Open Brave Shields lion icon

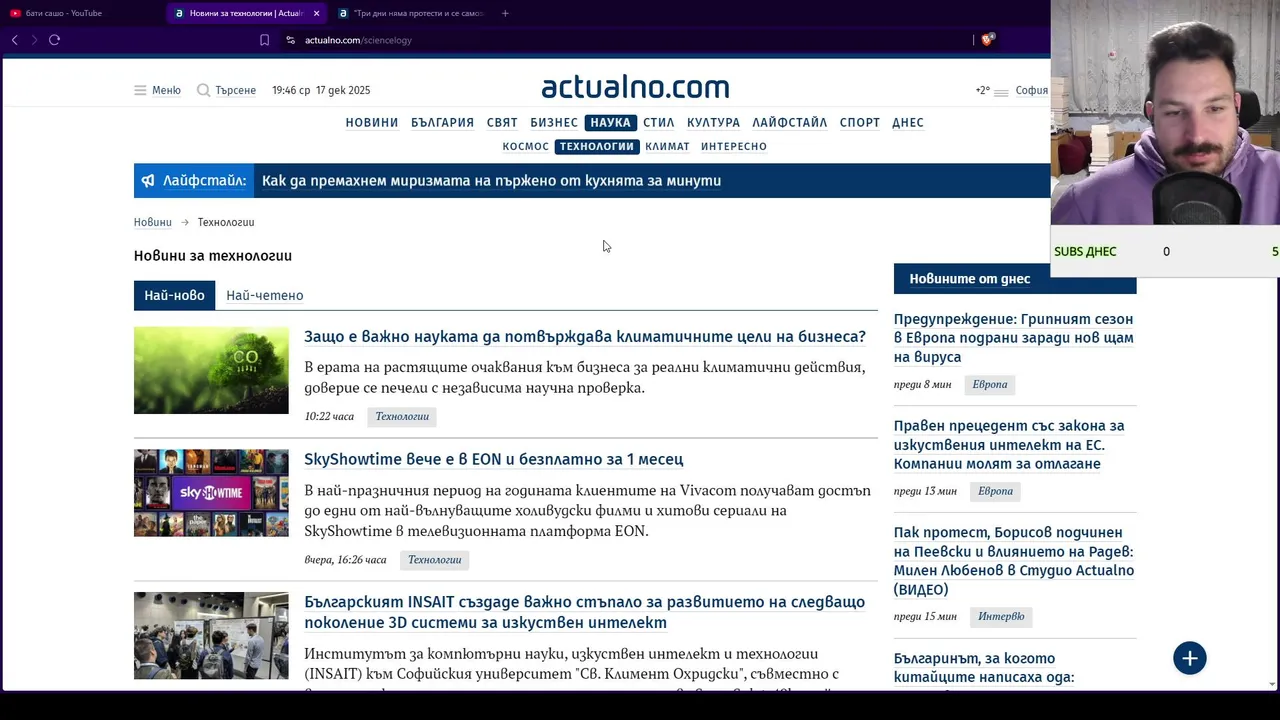click(987, 40)
